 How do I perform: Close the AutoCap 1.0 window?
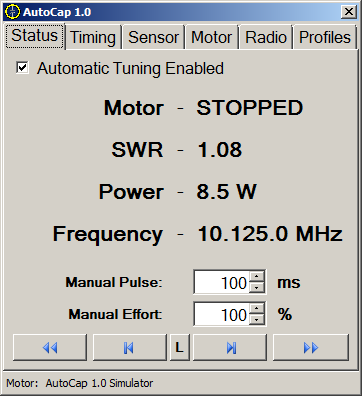349,12
